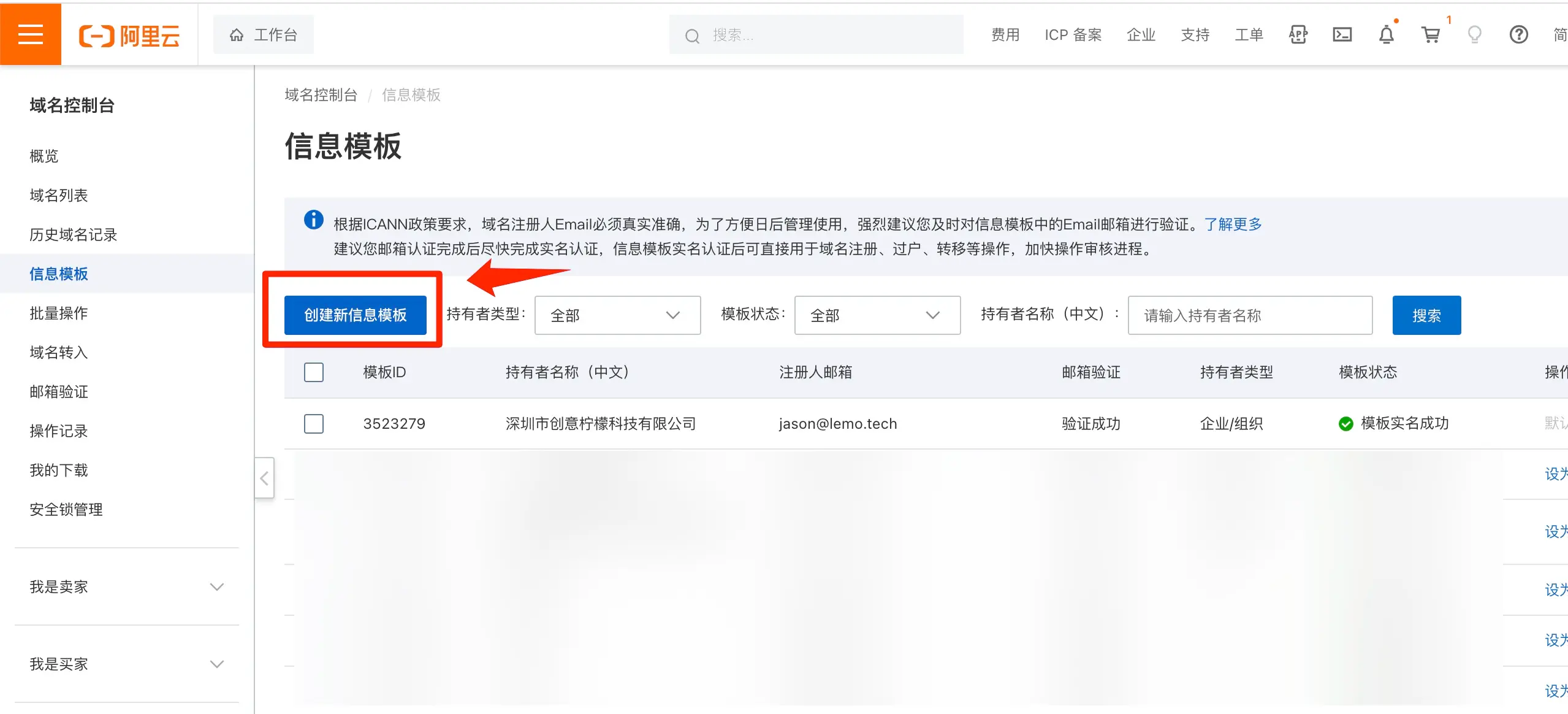The width and height of the screenshot is (1568, 714).
Task: Open 域名列表 in the sidebar
Action: tap(59, 196)
